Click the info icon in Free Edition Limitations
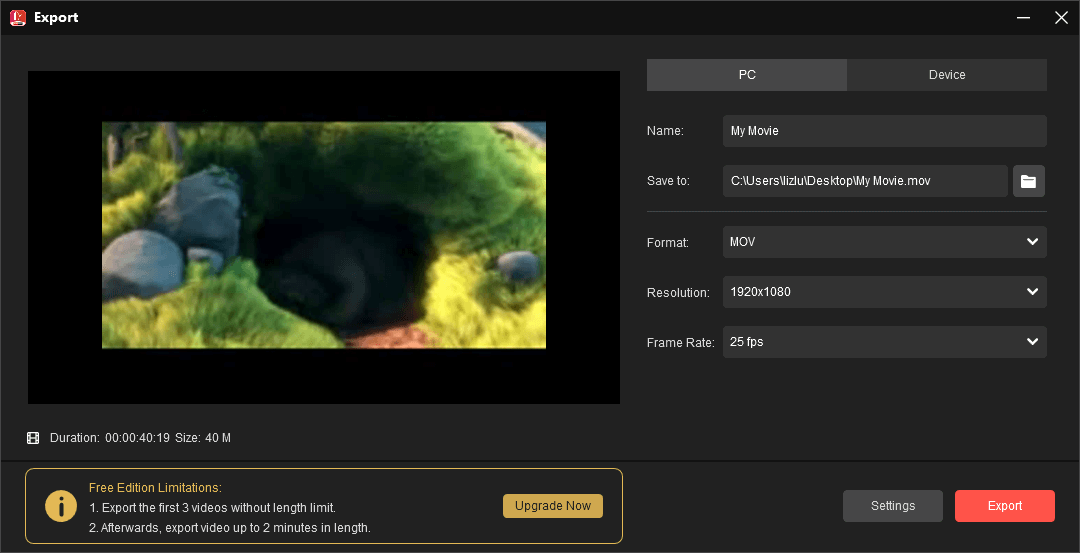This screenshot has height=553, width=1080. [61, 506]
